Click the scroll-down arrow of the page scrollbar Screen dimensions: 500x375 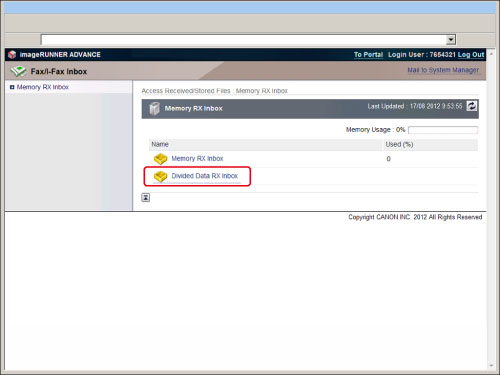pyautogui.click(x=491, y=366)
